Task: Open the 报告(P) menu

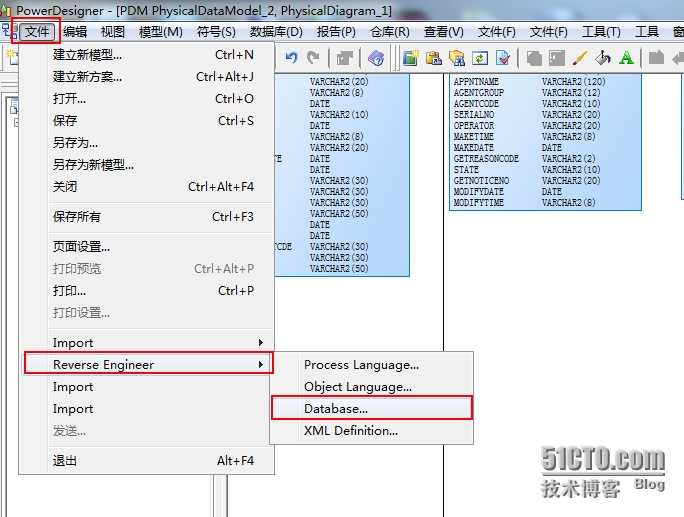Action: (336, 31)
